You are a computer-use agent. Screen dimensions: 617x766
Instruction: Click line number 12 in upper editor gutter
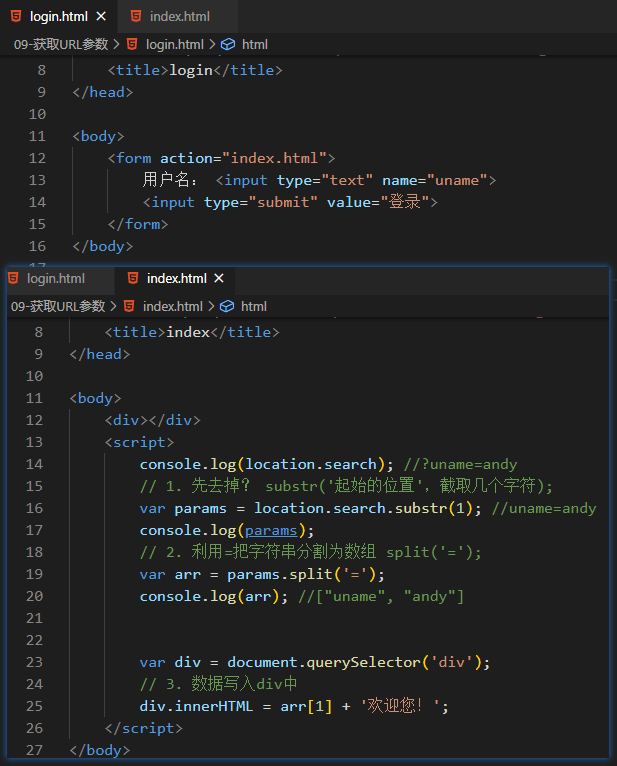point(37,158)
